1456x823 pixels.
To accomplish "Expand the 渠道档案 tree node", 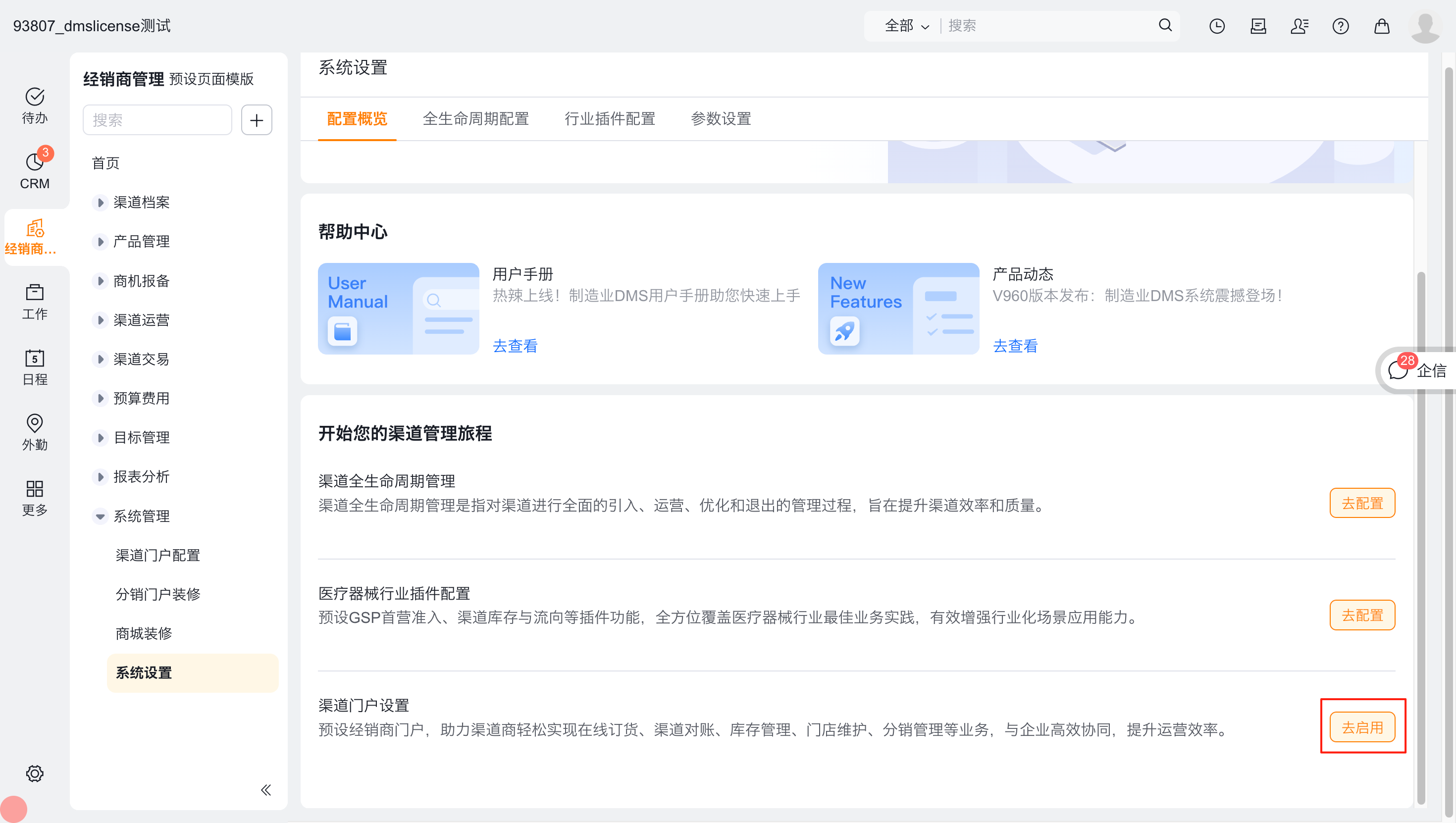I will tap(100, 203).
